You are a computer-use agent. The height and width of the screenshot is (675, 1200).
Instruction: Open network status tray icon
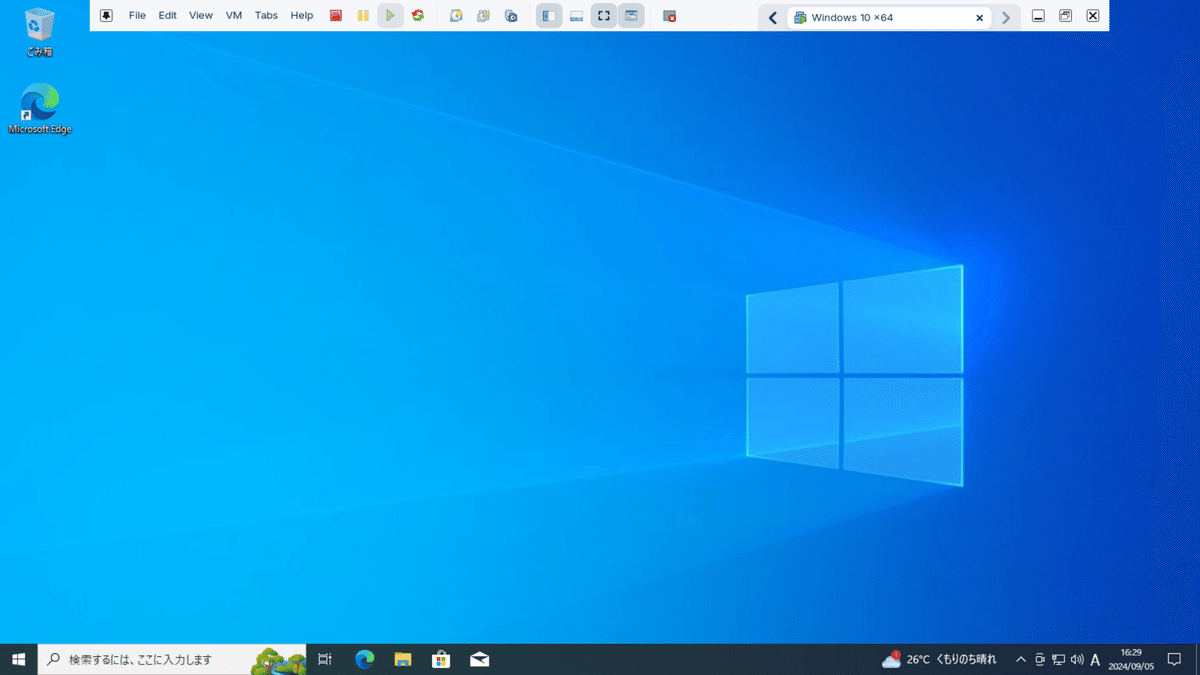(1058, 659)
